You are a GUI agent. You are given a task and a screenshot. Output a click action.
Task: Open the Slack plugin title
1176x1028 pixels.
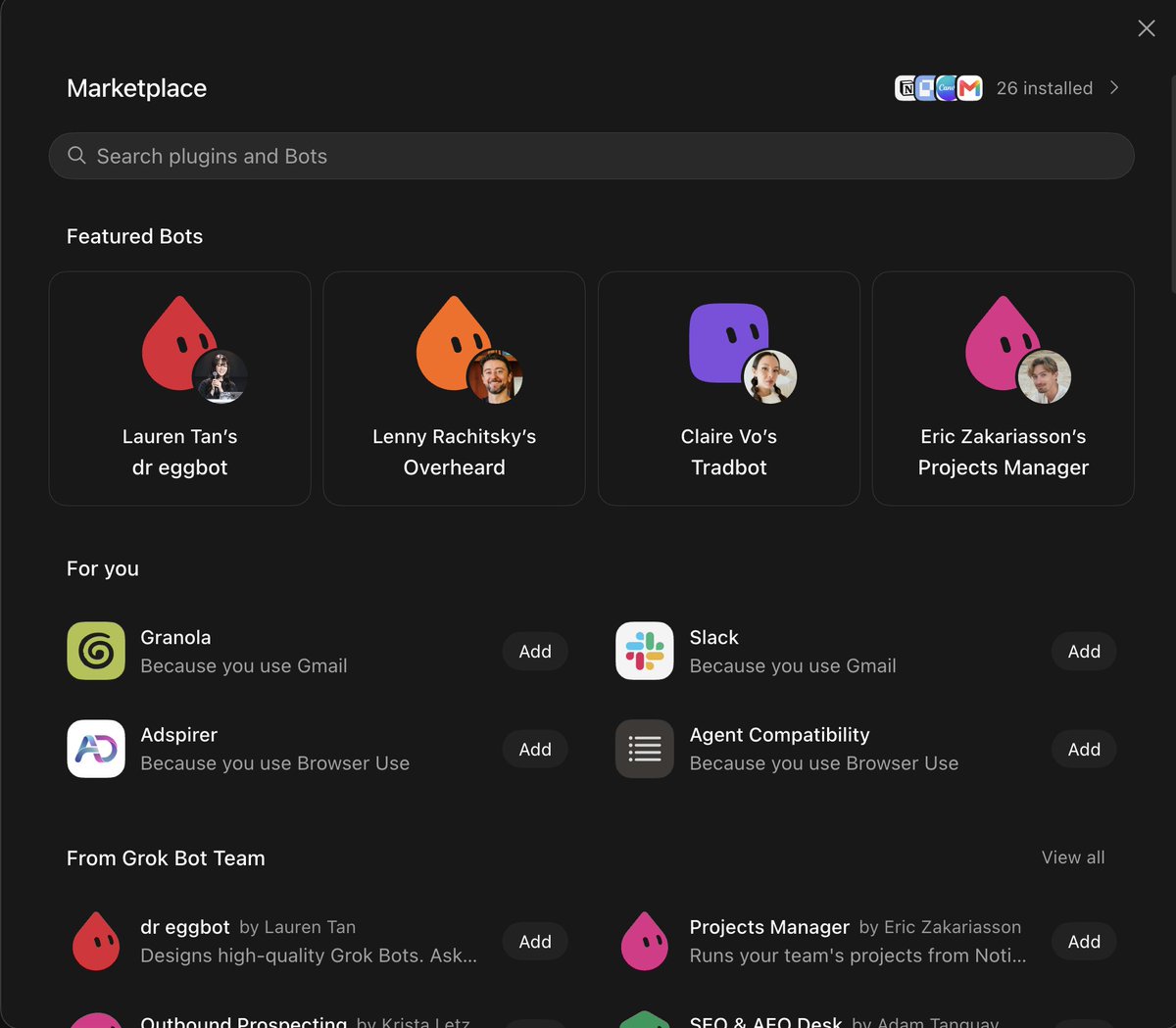pyautogui.click(x=713, y=637)
